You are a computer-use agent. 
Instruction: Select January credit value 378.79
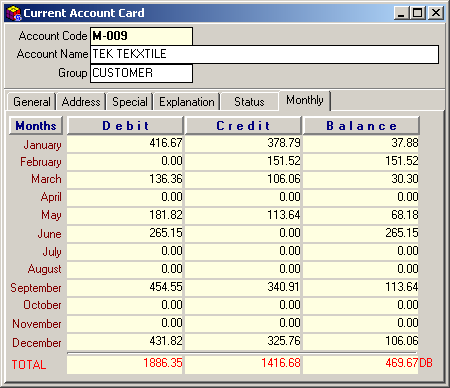pos(243,143)
